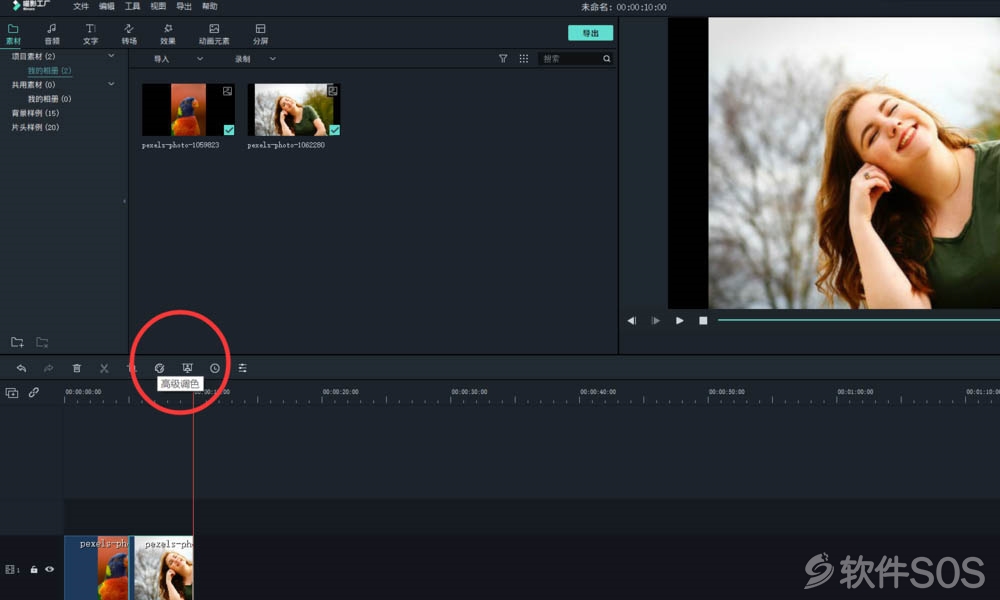The image size is (1000, 600).
Task: Delete the selected media folder
Action: 42,342
